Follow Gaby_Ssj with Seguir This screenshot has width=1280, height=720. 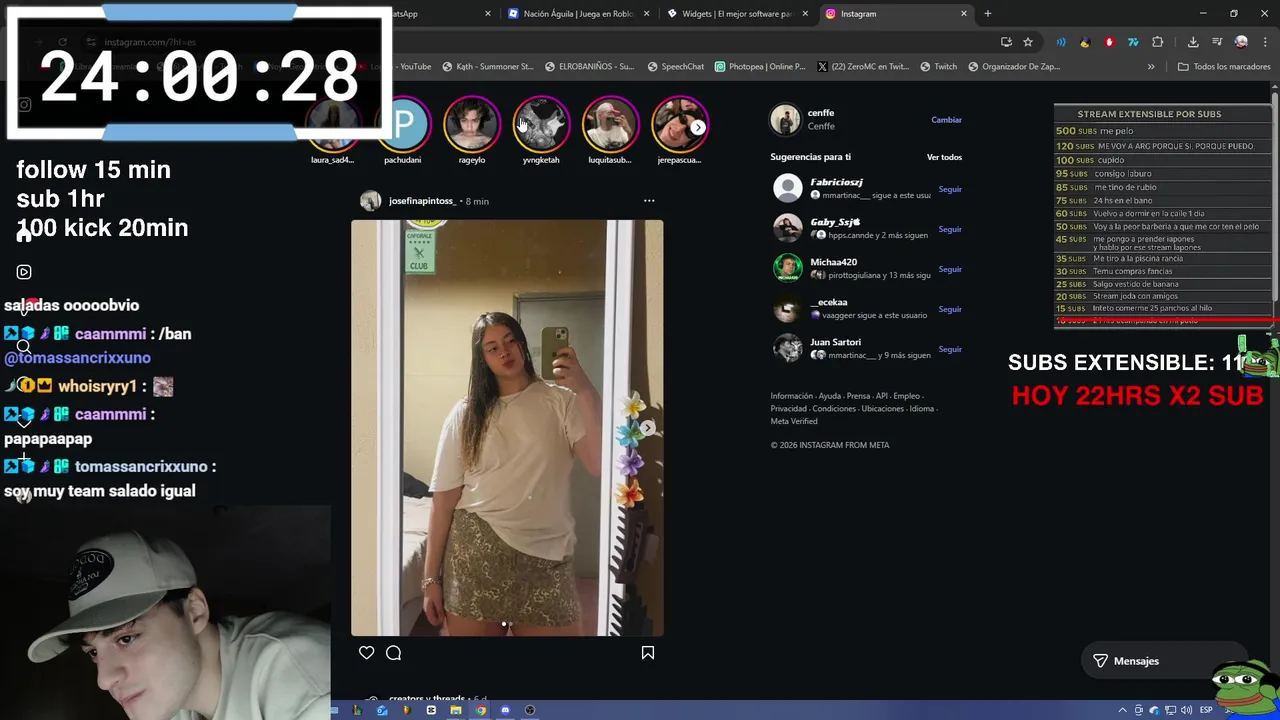click(950, 229)
